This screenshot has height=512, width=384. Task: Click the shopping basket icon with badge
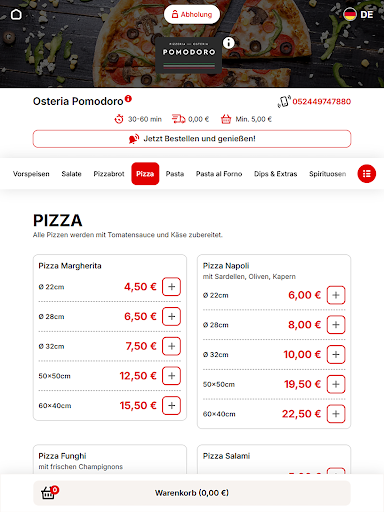pyautogui.click(x=49, y=493)
